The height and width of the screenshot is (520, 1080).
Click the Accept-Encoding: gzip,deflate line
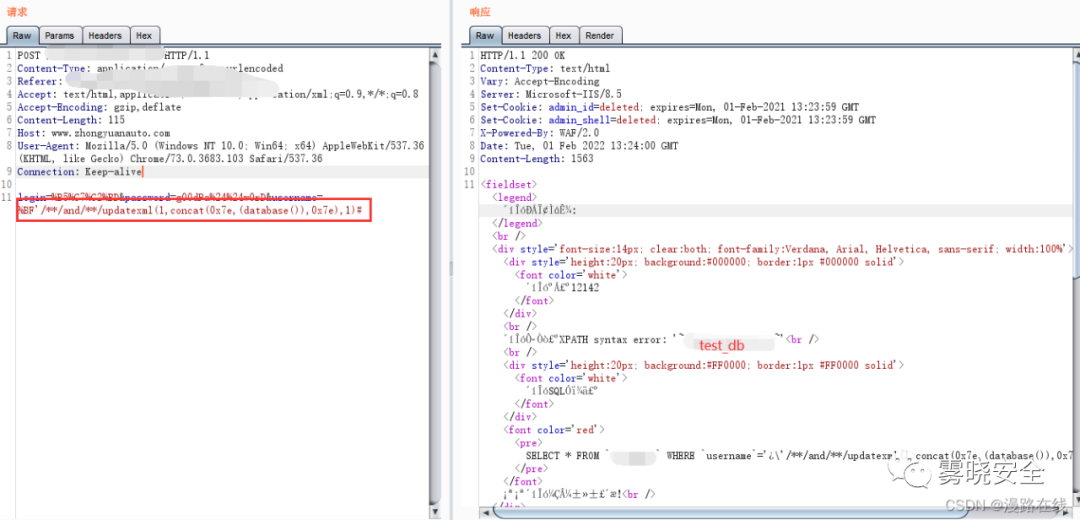point(99,107)
